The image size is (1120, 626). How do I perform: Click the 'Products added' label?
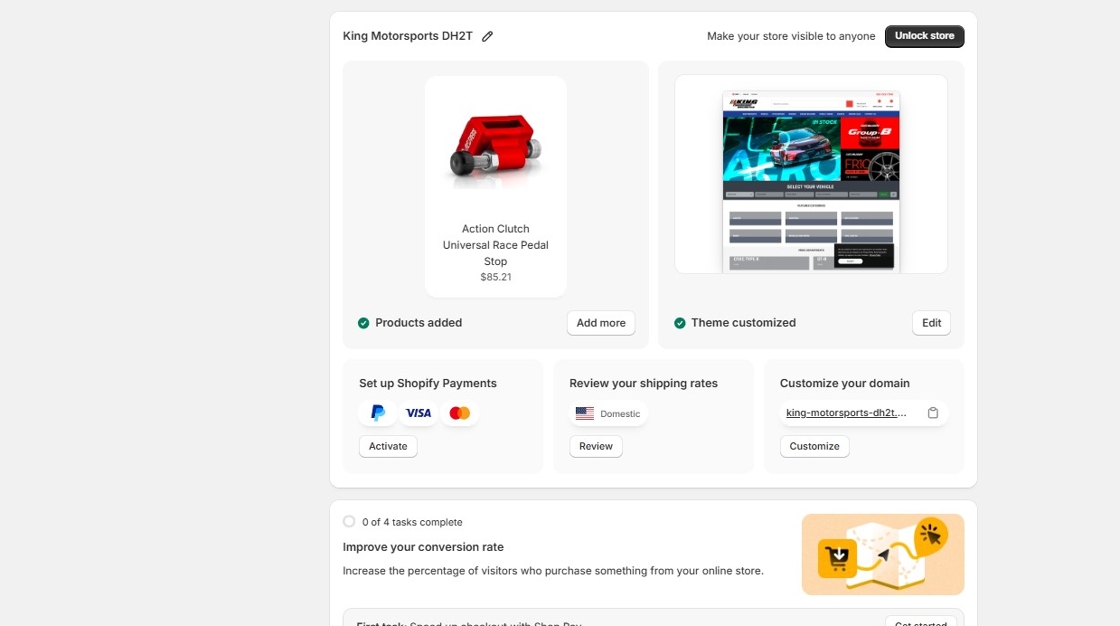pyautogui.click(x=419, y=323)
